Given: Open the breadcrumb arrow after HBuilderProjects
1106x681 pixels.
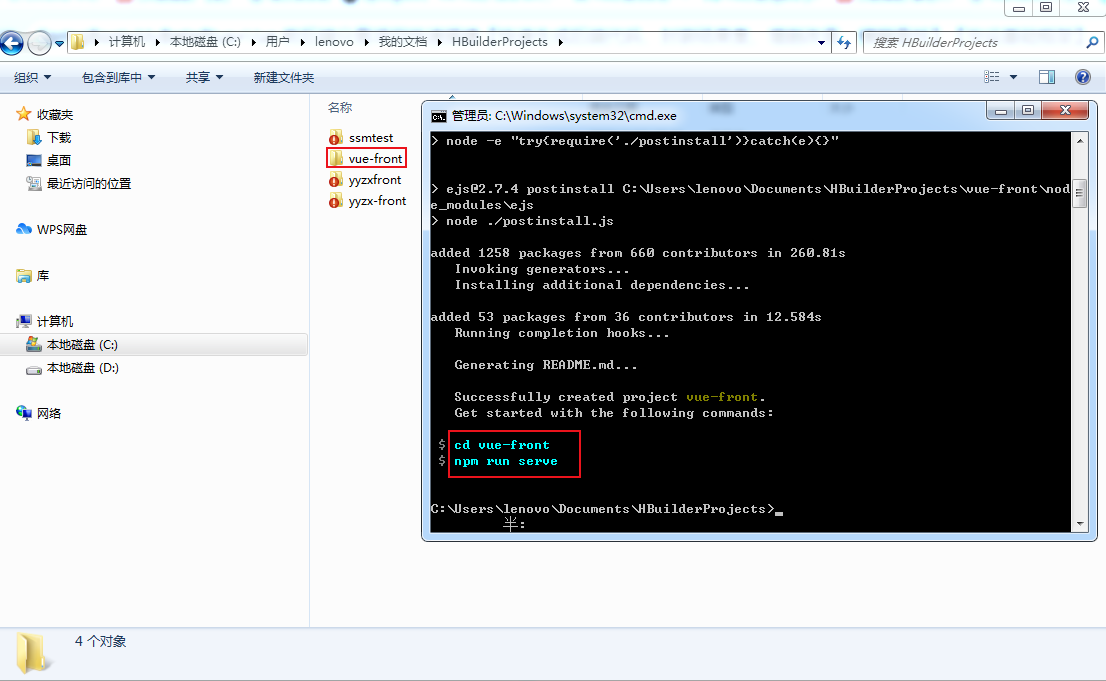Looking at the screenshot, I should 562,42.
